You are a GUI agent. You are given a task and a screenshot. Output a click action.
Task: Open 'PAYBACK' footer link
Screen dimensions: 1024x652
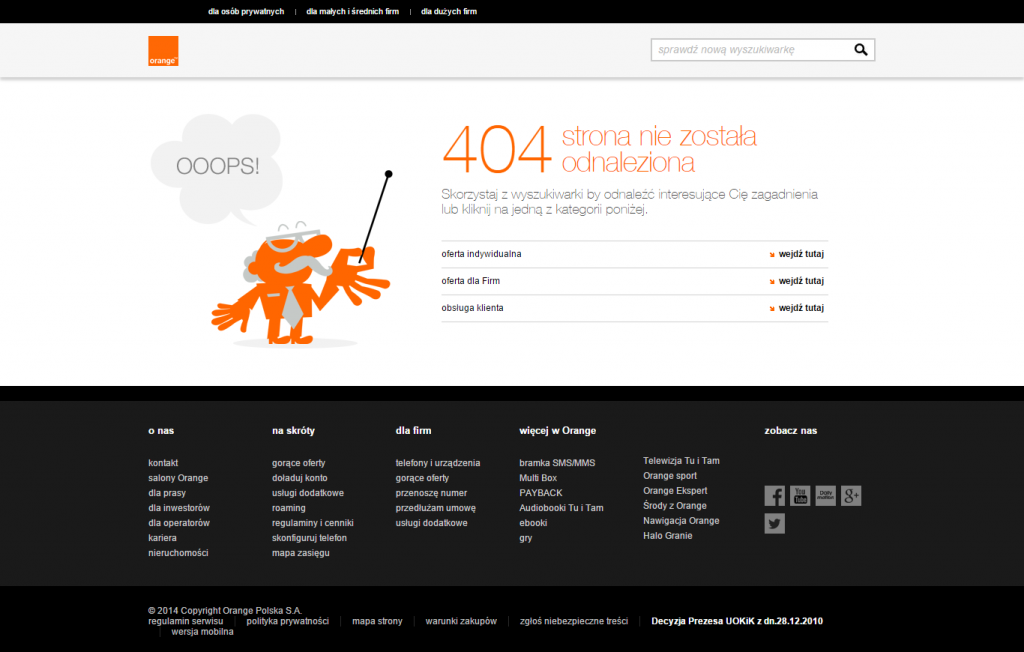pyautogui.click(x=541, y=493)
